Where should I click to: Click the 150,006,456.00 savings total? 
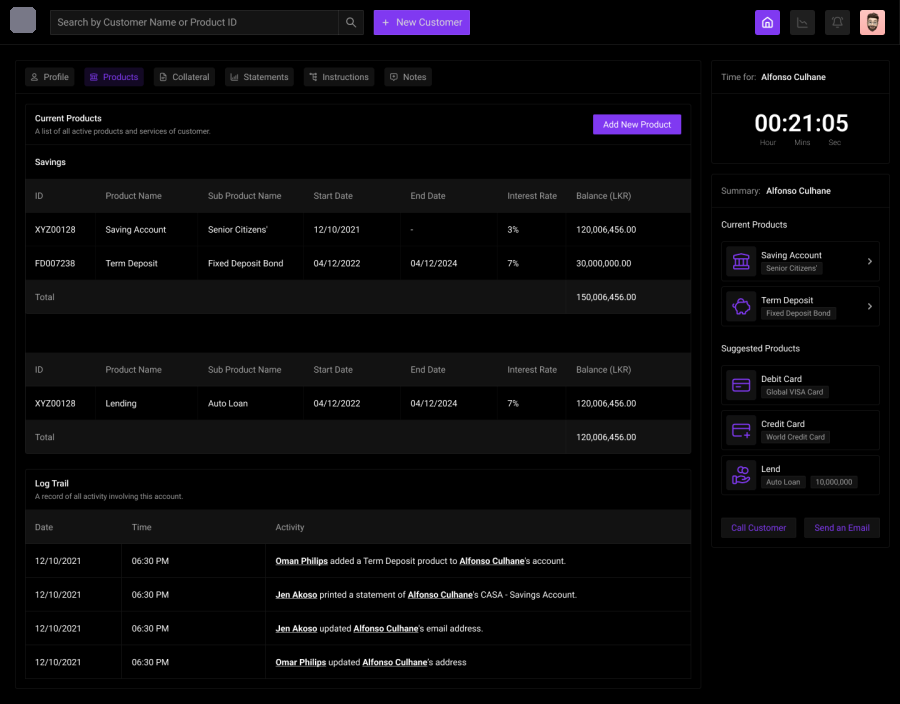[x=606, y=297]
